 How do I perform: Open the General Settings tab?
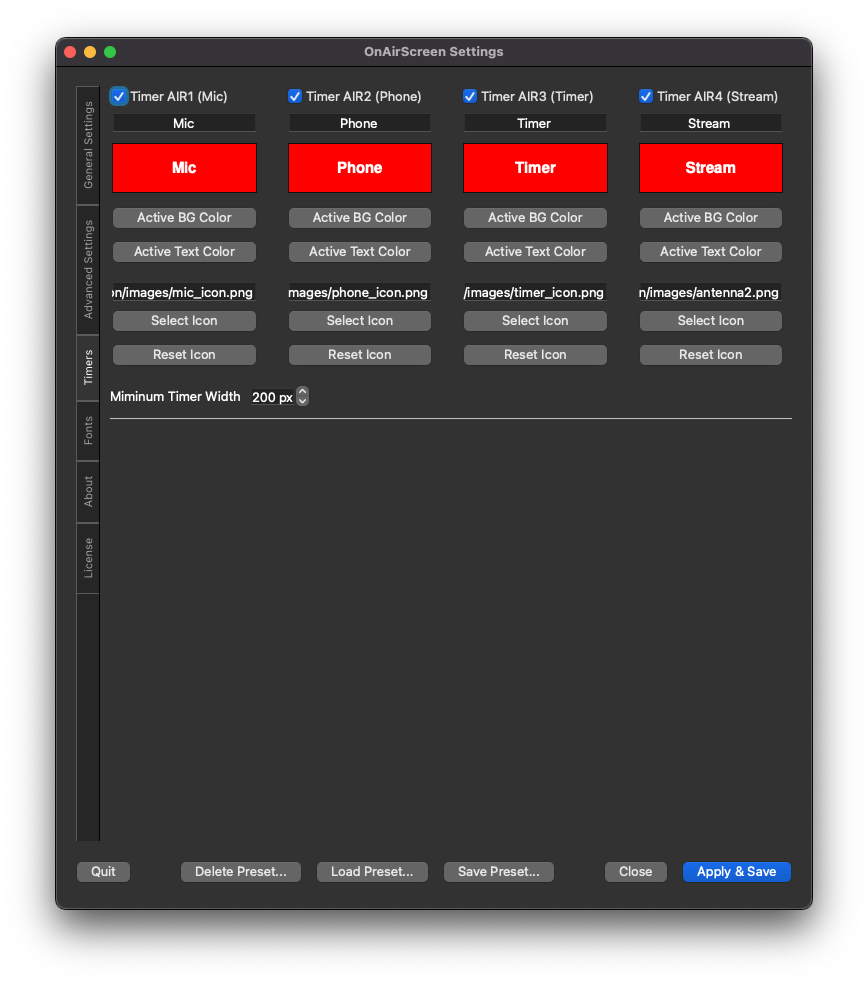click(x=88, y=145)
